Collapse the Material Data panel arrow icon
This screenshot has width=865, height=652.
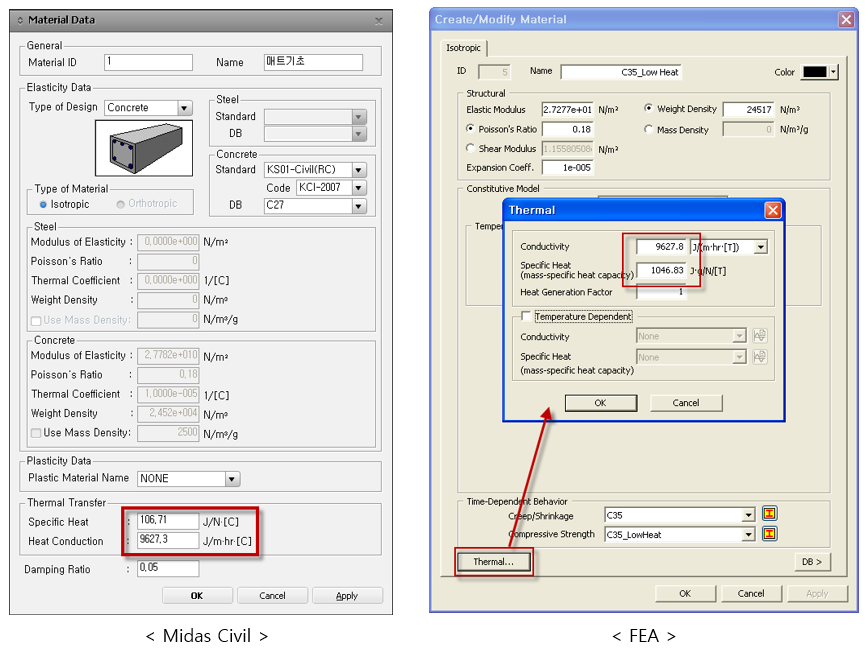click(x=20, y=20)
